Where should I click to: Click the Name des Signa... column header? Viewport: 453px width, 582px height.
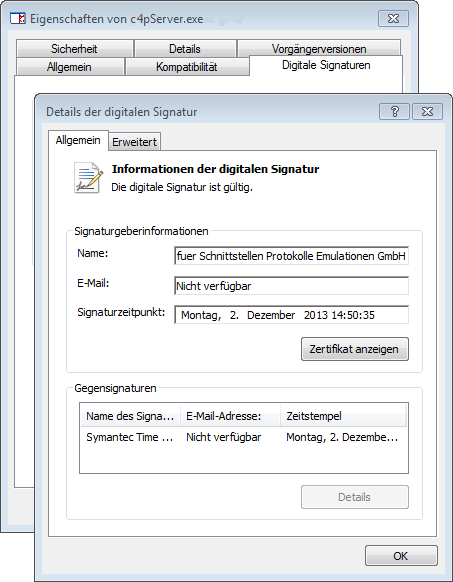(130, 416)
